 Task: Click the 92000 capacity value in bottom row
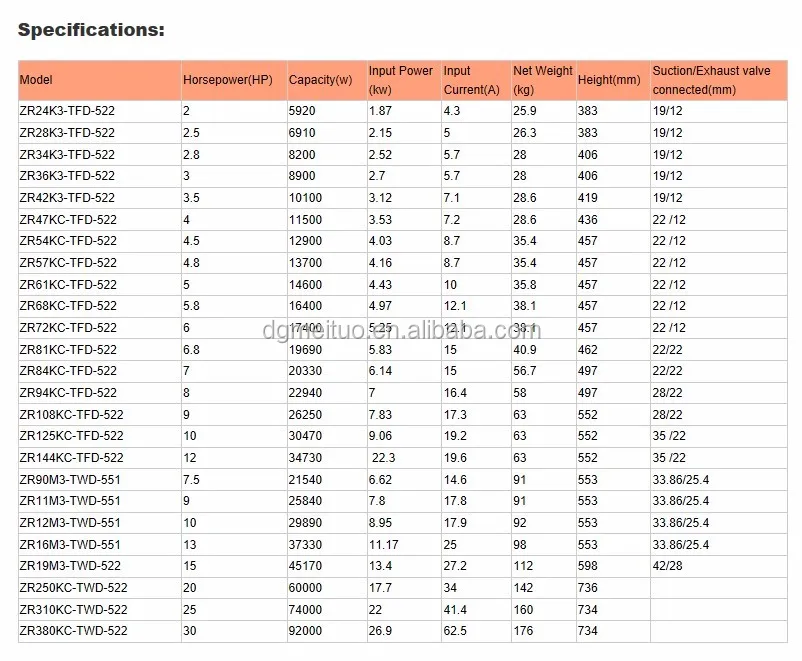(303, 631)
